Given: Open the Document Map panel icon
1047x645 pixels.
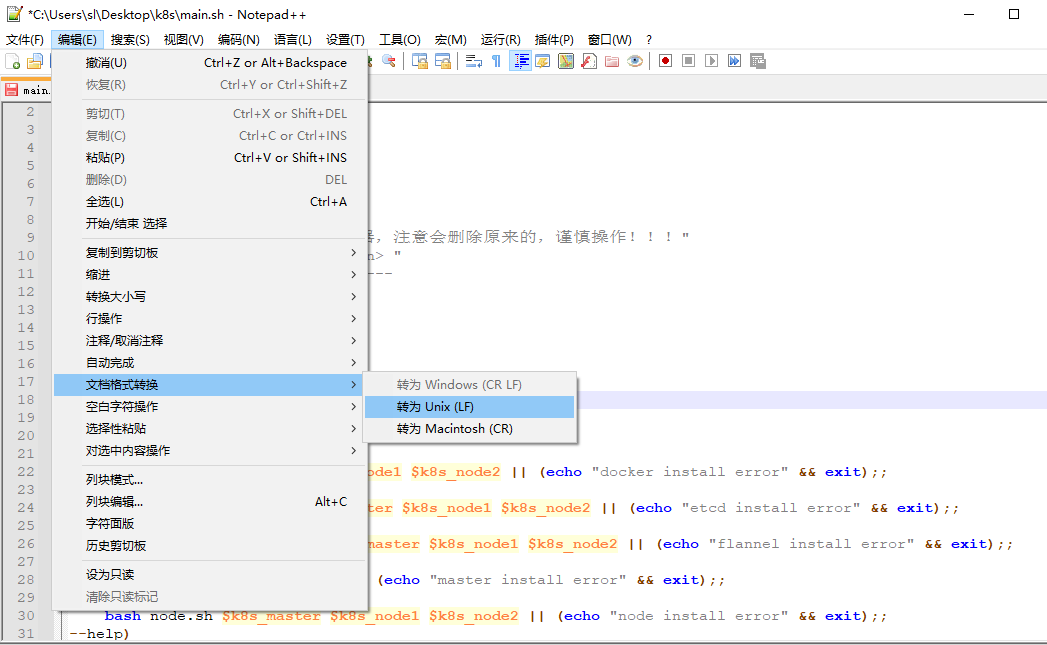Looking at the screenshot, I should (566, 61).
